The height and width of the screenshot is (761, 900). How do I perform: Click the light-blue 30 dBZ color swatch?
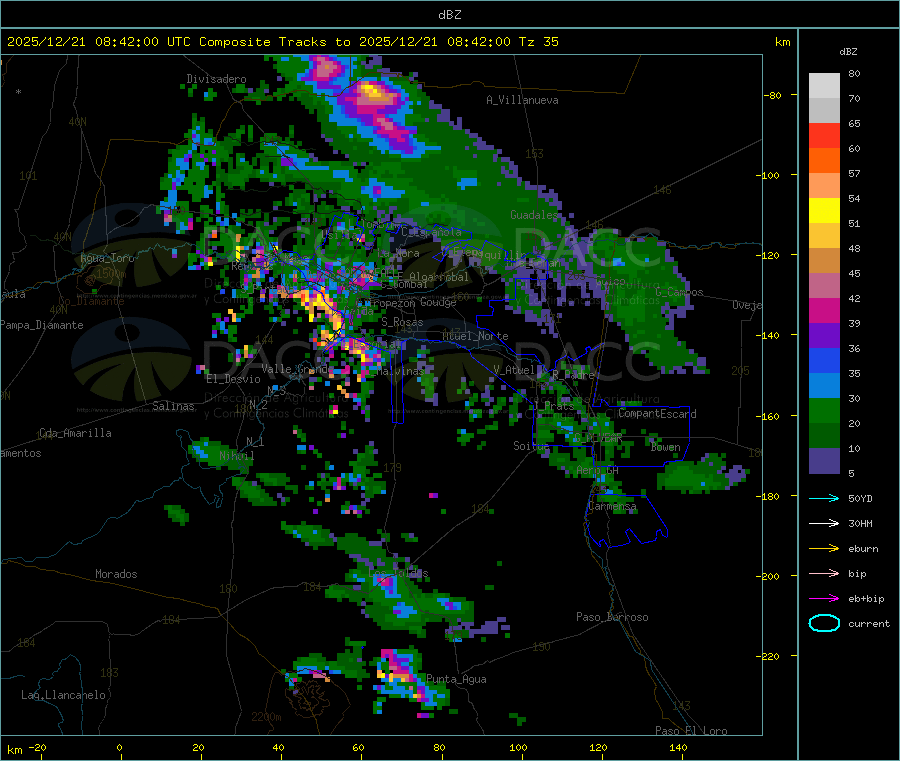[x=824, y=386]
